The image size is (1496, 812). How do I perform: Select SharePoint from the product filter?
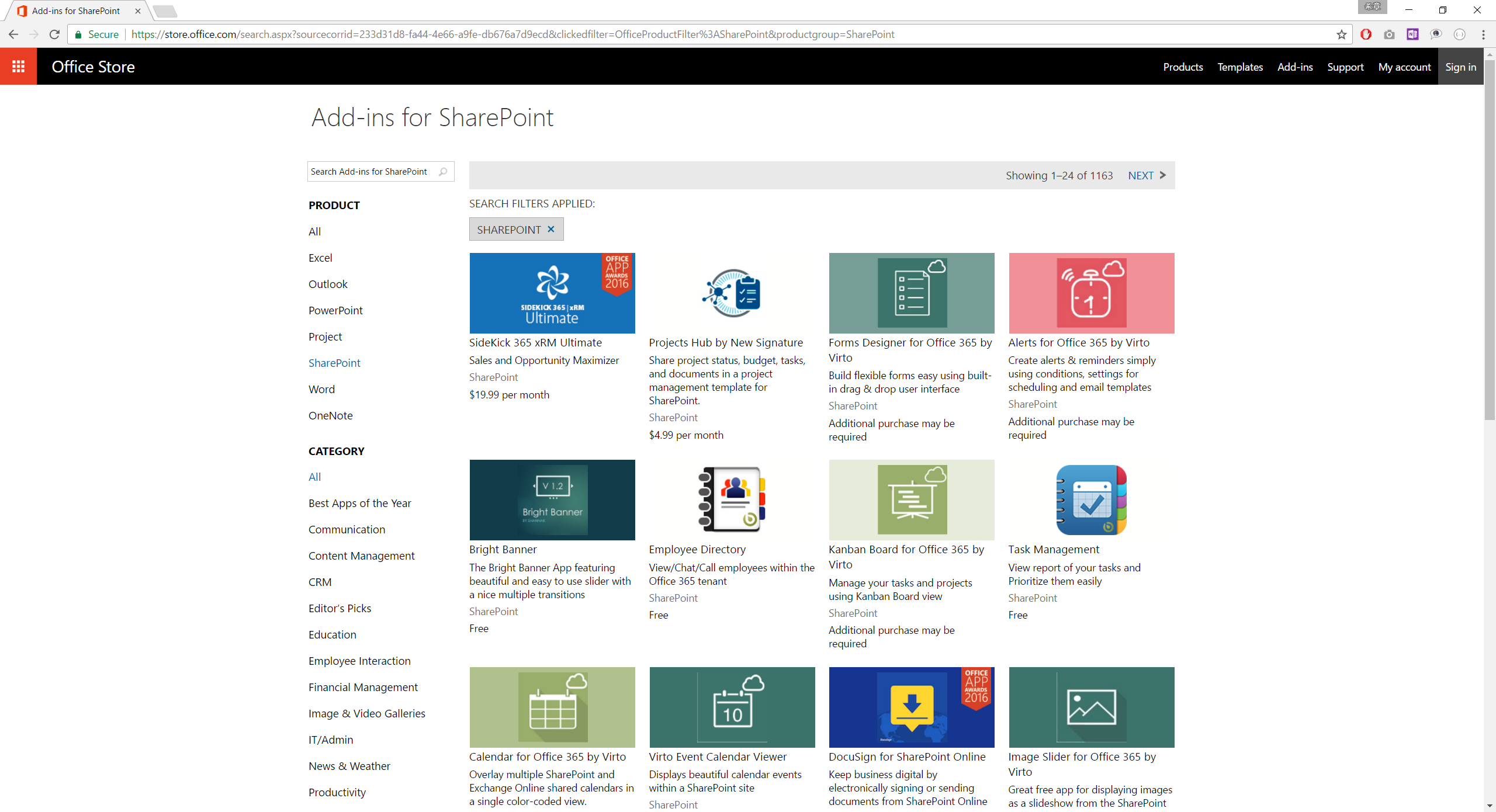pyautogui.click(x=335, y=362)
